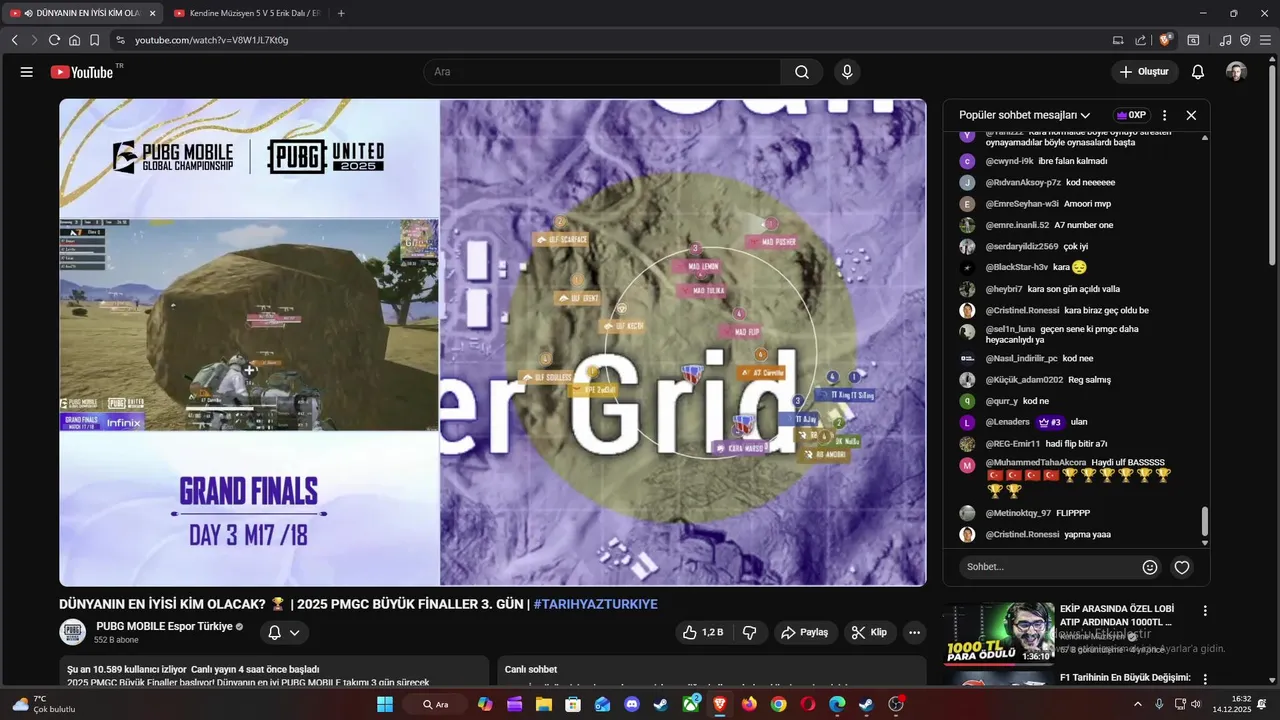Viewport: 1280px width, 720px height.
Task: Click @EmreSeyhan-w3i chat username
Action: tap(1022, 204)
